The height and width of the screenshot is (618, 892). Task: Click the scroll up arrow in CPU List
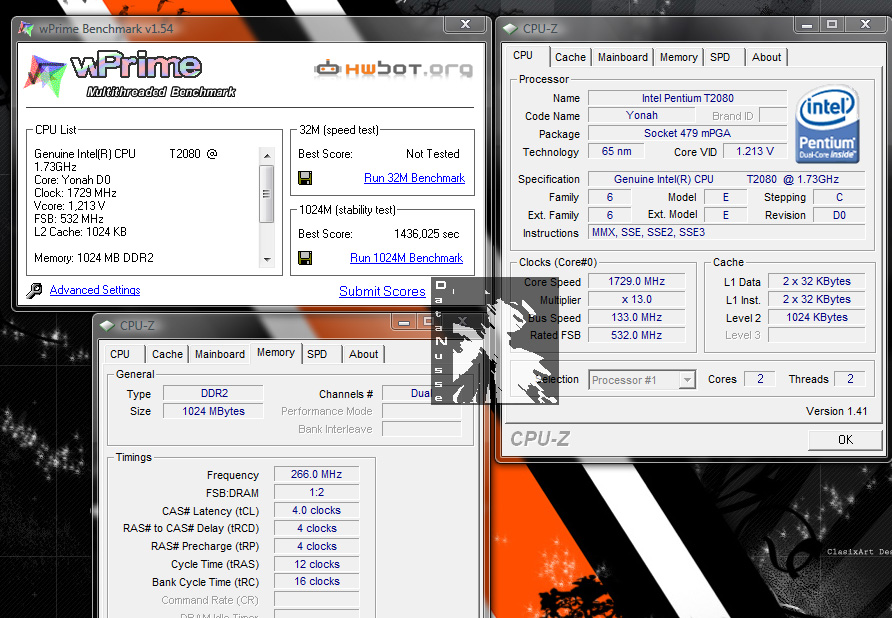[267, 155]
